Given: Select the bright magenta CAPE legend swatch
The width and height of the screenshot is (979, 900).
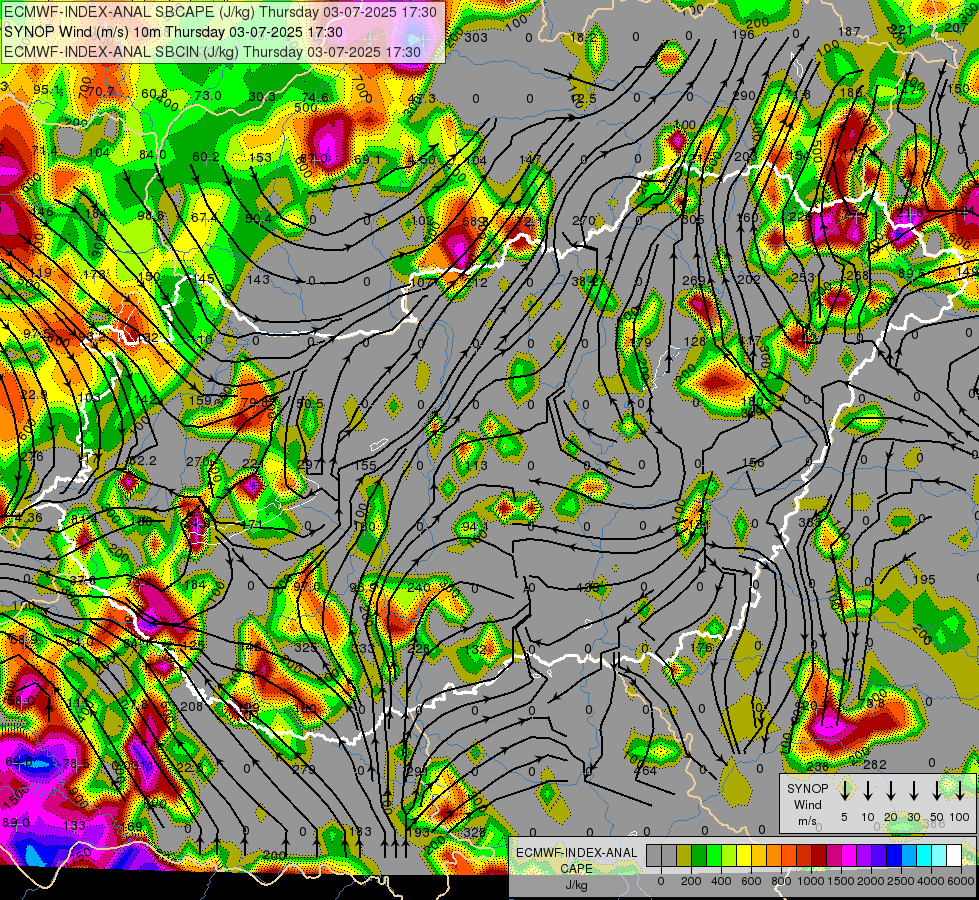Looking at the screenshot, I should [x=849, y=856].
